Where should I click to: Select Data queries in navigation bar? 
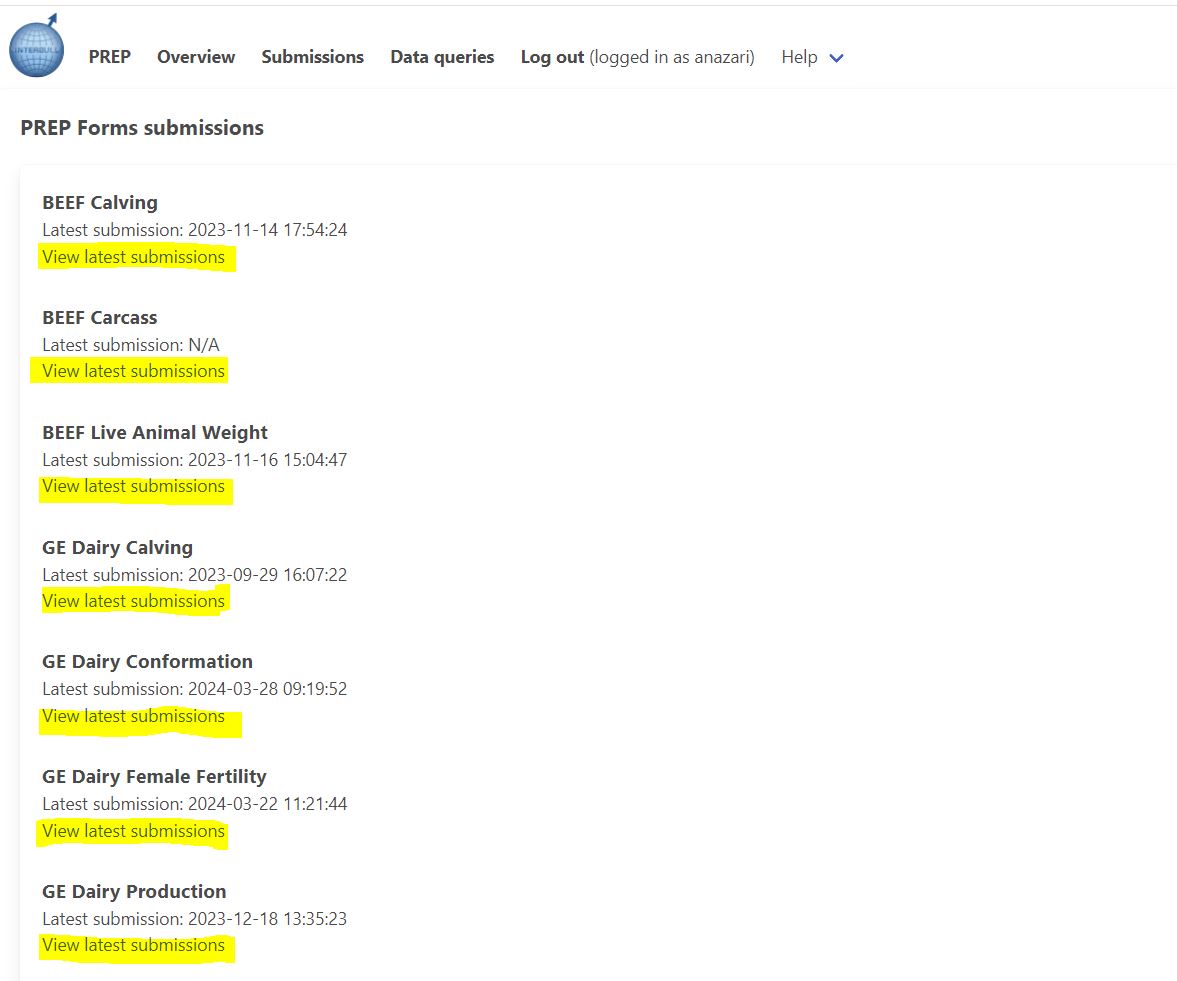point(442,57)
